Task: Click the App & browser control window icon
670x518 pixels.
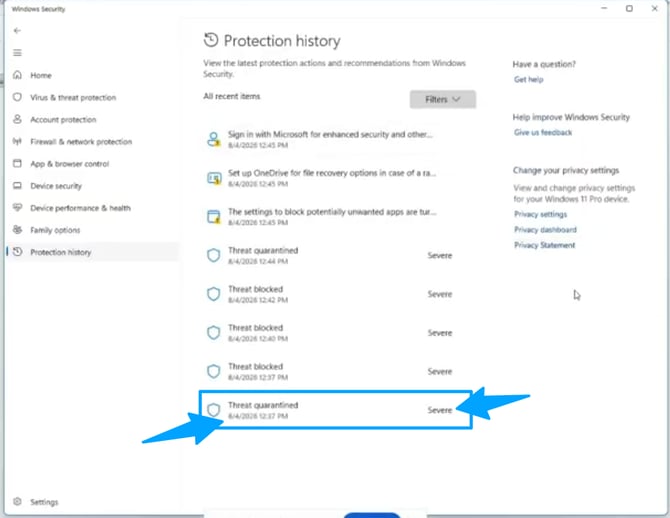Action: click(x=17, y=163)
